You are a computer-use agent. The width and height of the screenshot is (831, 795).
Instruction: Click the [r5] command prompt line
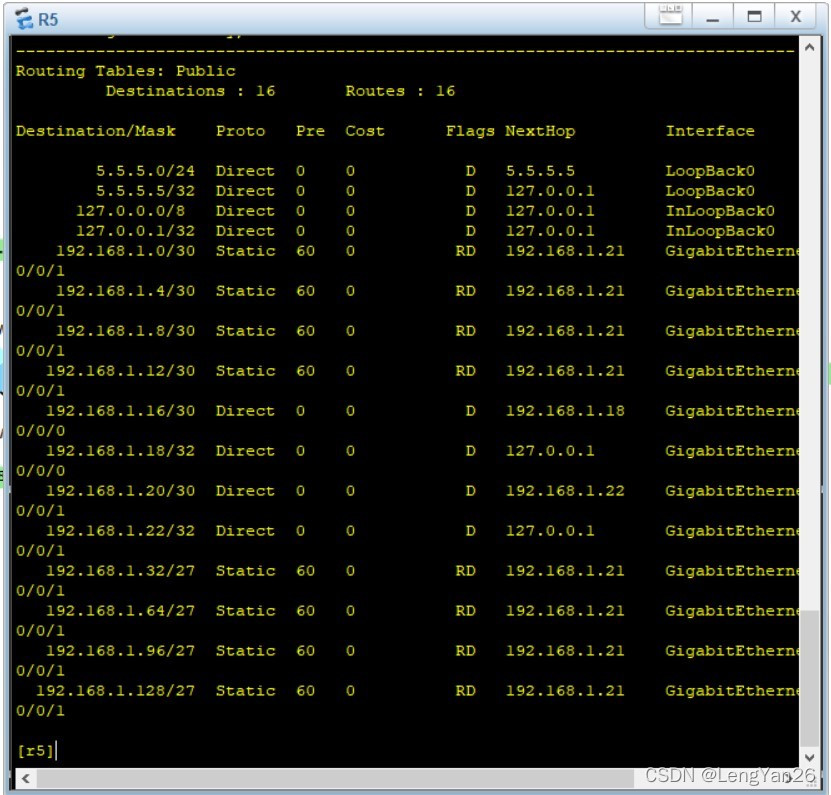pyautogui.click(x=36, y=750)
